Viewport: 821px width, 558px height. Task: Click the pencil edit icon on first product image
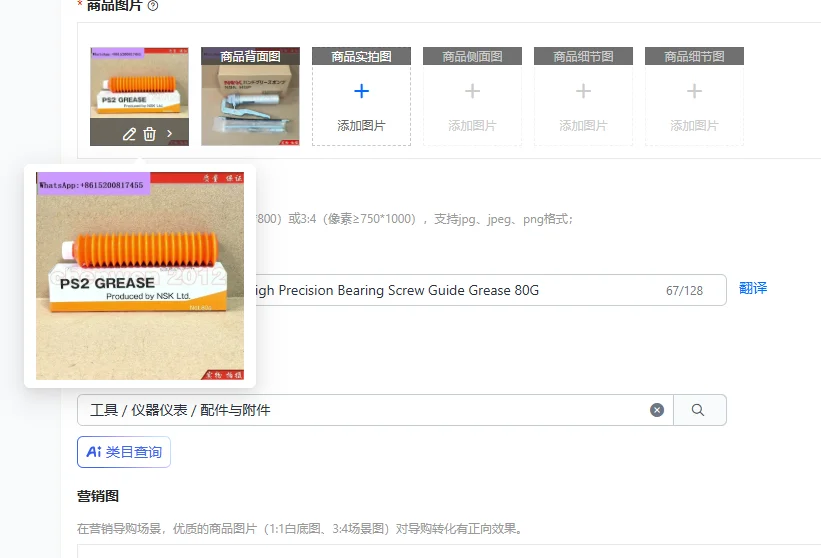[x=129, y=134]
